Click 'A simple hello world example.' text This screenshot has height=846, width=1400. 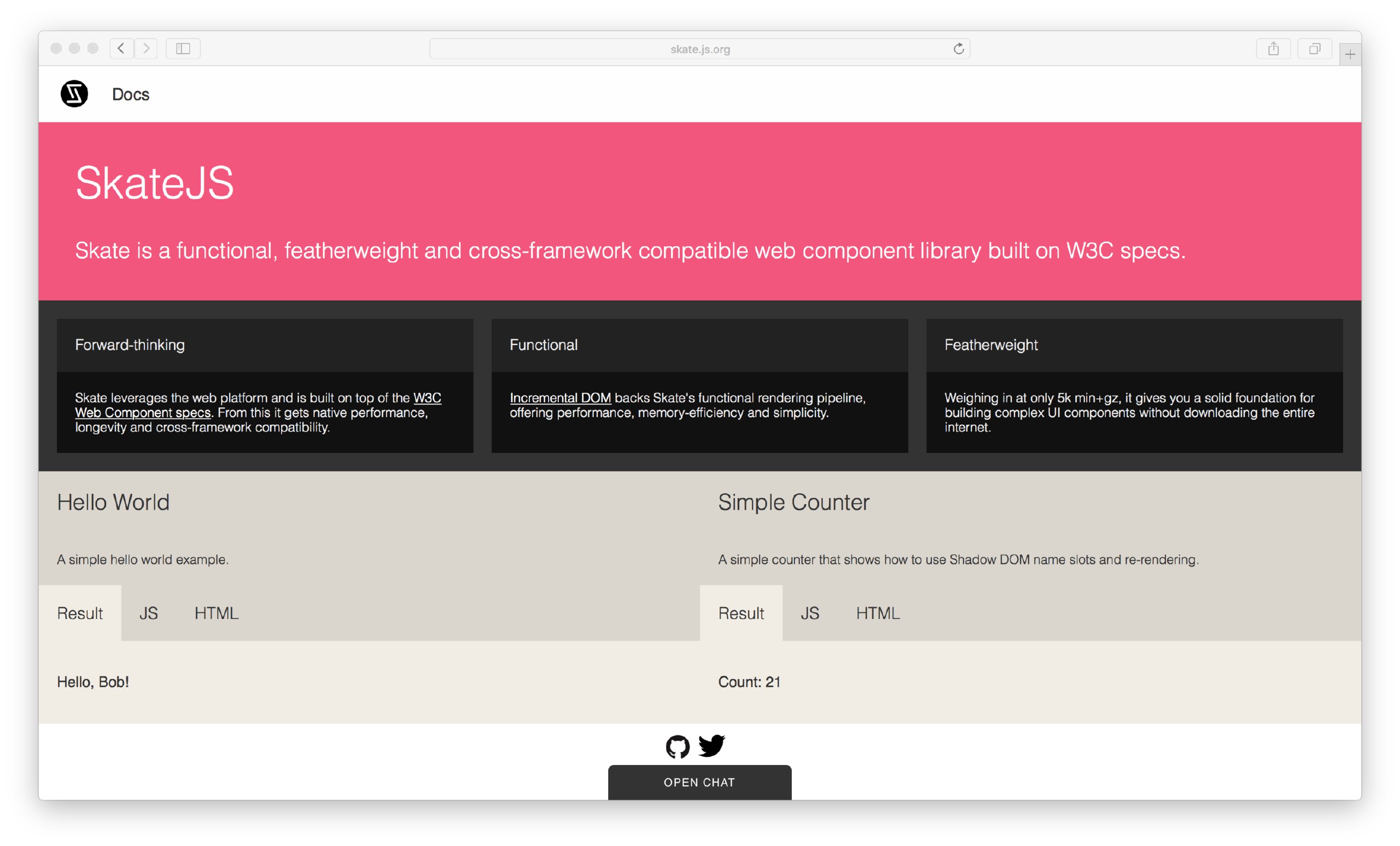143,559
